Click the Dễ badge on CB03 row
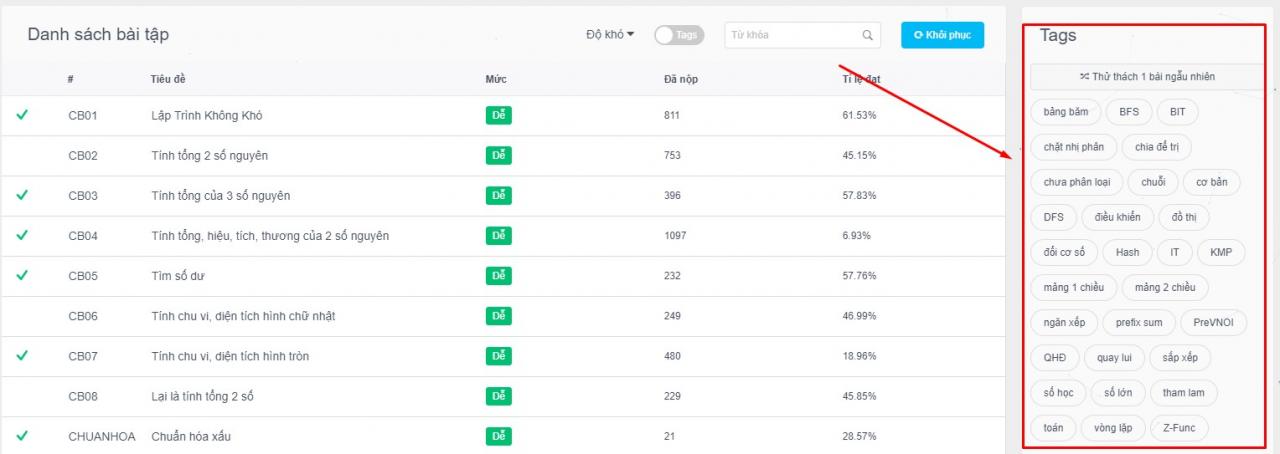This screenshot has width=1280, height=454. click(498, 196)
